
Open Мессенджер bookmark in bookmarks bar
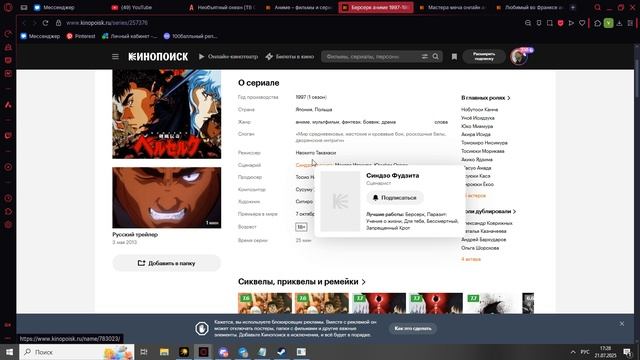(40, 36)
